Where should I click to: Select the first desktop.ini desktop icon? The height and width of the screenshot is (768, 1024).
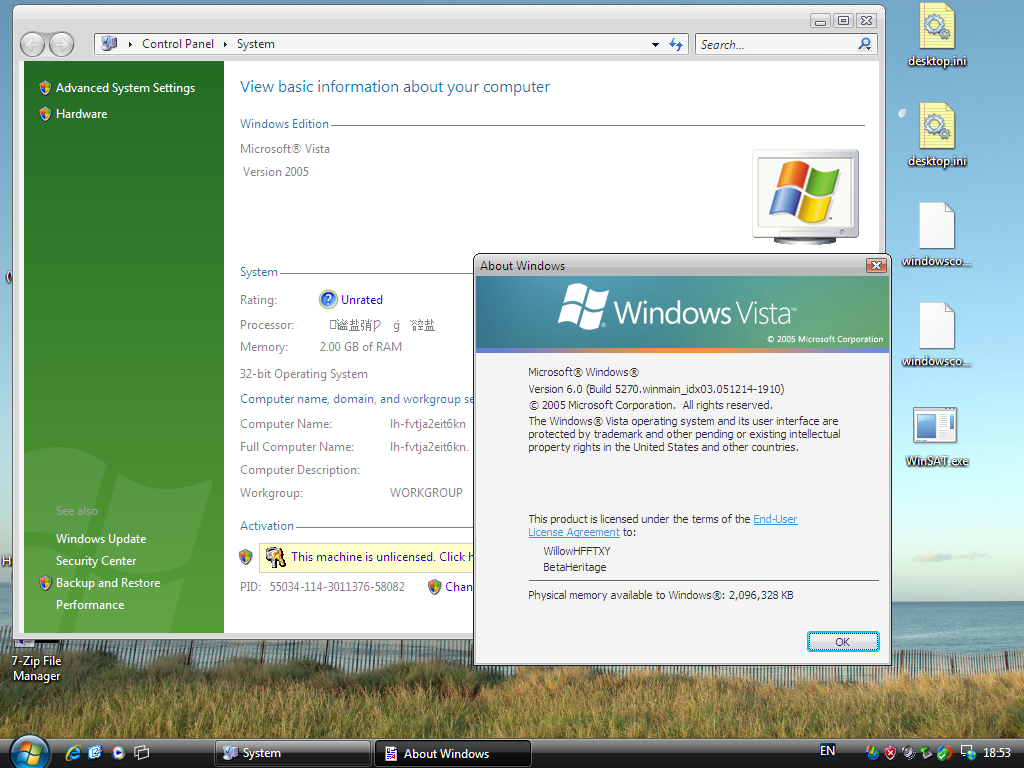click(937, 37)
